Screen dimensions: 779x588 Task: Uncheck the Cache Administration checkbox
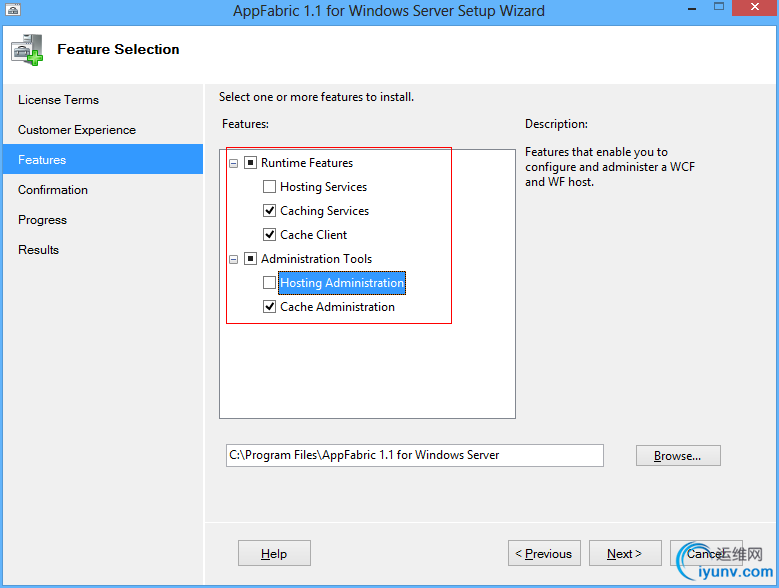tap(269, 306)
